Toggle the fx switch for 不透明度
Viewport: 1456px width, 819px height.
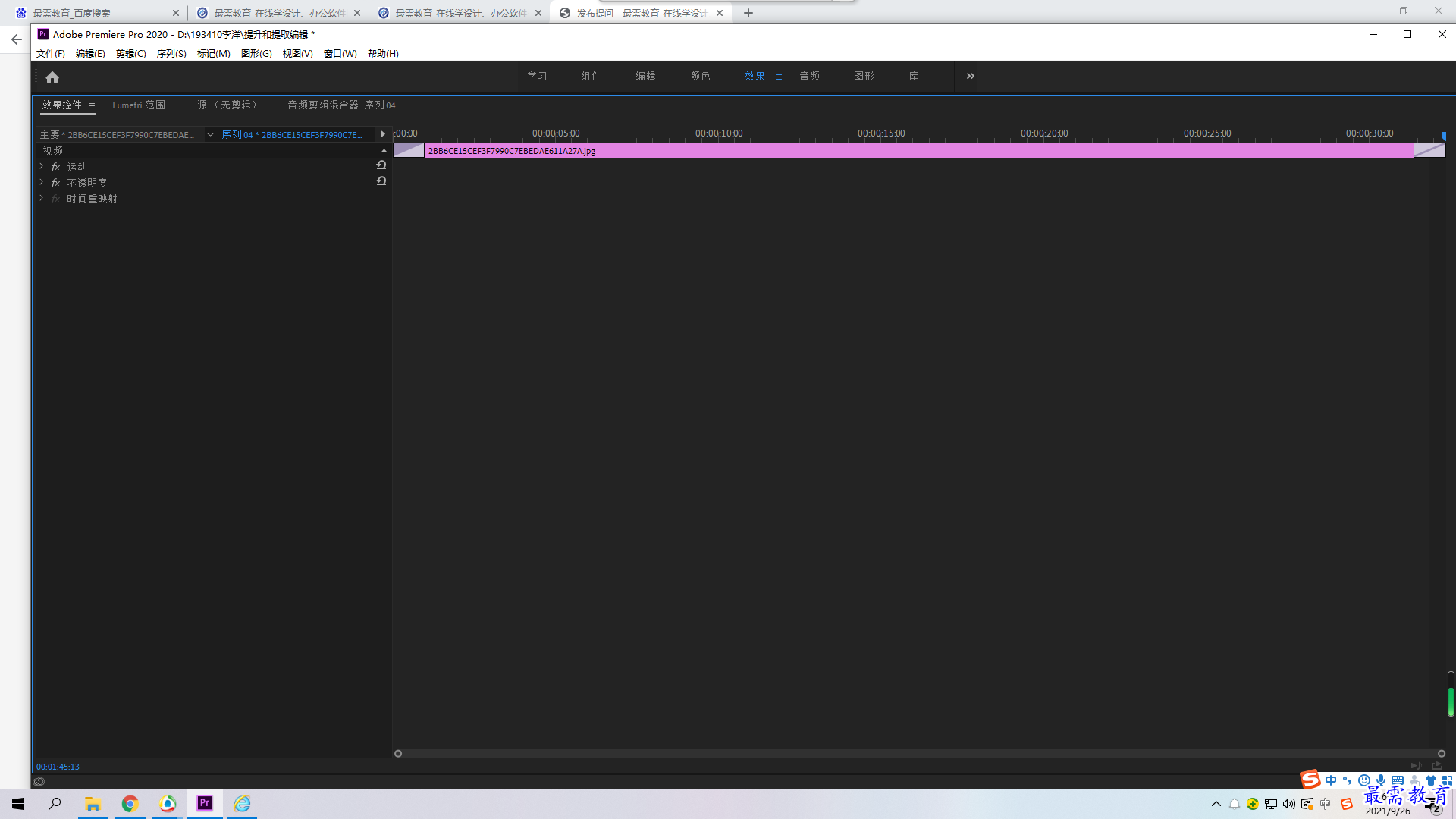tap(55, 183)
